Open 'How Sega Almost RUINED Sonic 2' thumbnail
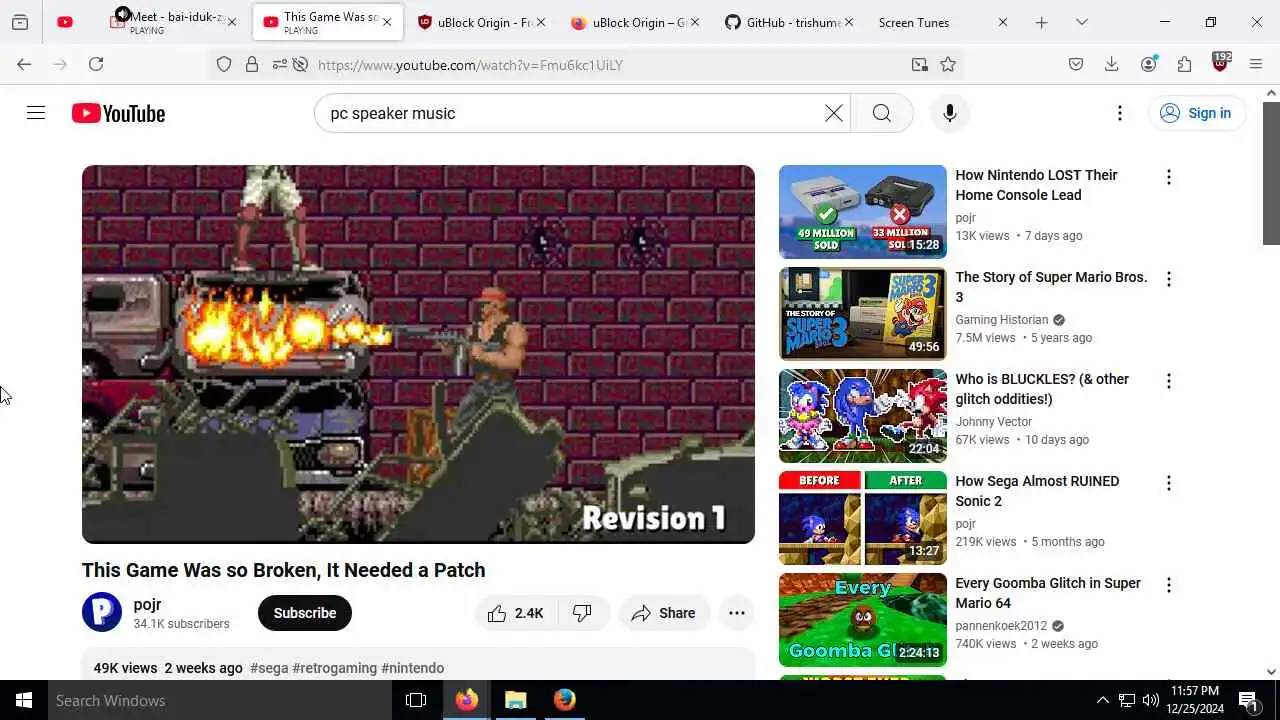The width and height of the screenshot is (1280, 720). pyautogui.click(x=862, y=518)
